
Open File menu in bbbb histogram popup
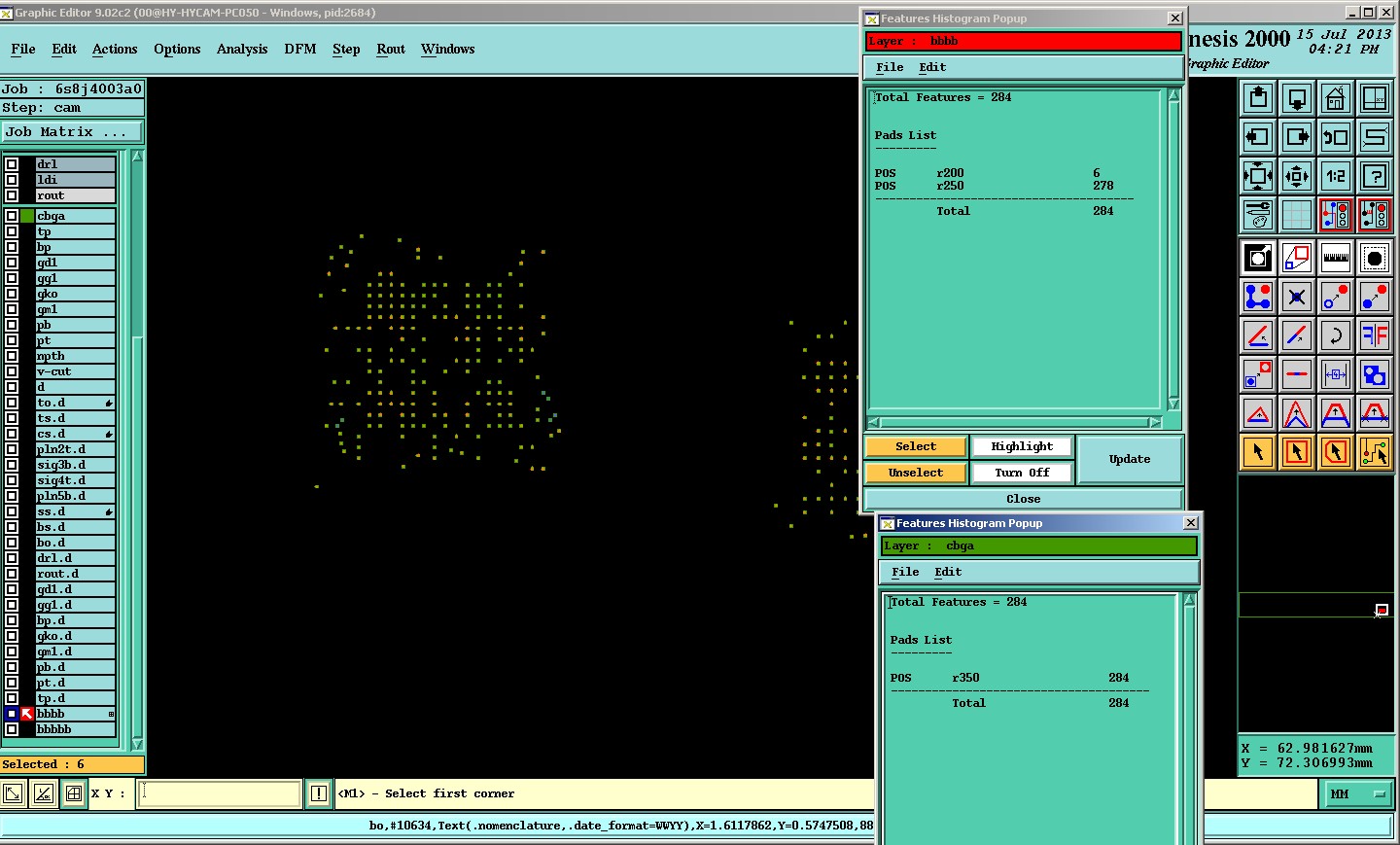point(890,67)
